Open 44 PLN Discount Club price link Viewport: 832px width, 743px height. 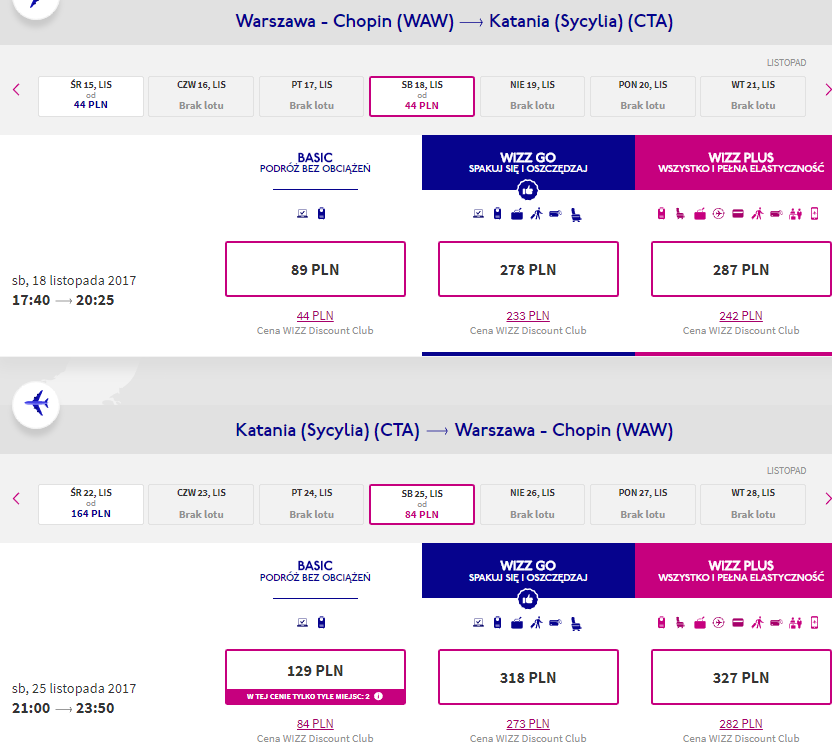(315, 316)
